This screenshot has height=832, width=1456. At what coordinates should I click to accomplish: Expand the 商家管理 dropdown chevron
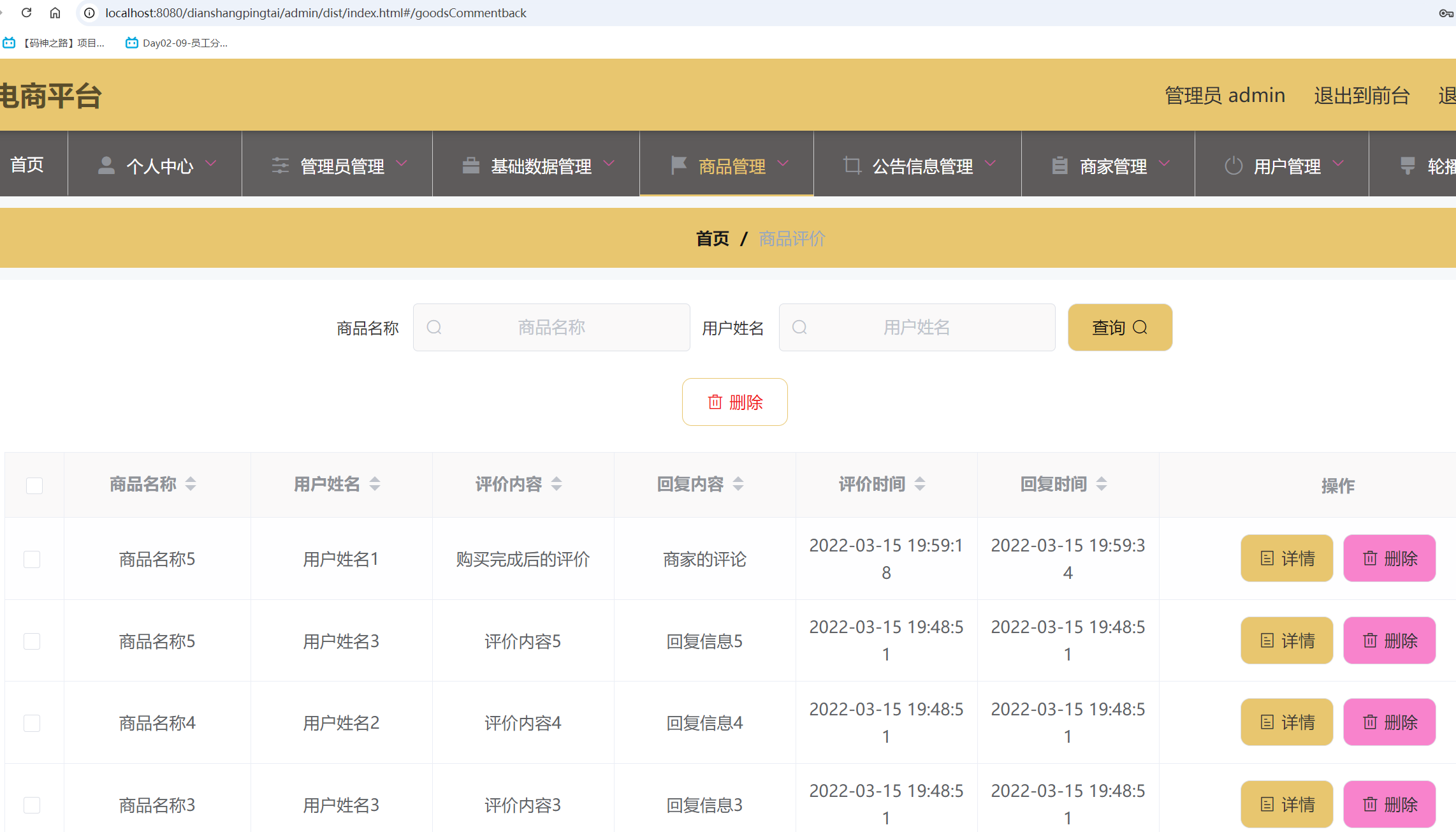[1165, 164]
